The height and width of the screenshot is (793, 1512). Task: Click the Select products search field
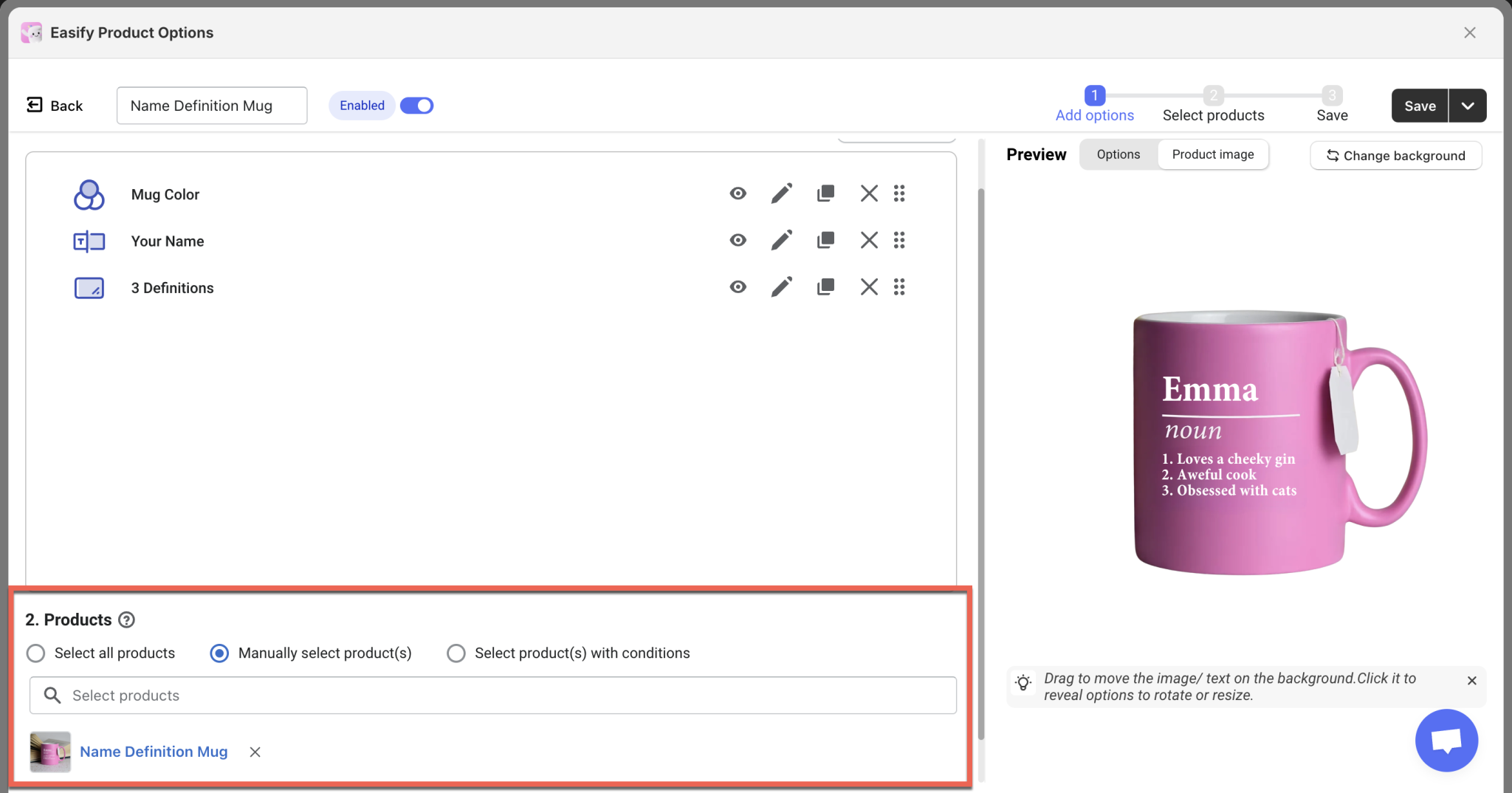493,696
